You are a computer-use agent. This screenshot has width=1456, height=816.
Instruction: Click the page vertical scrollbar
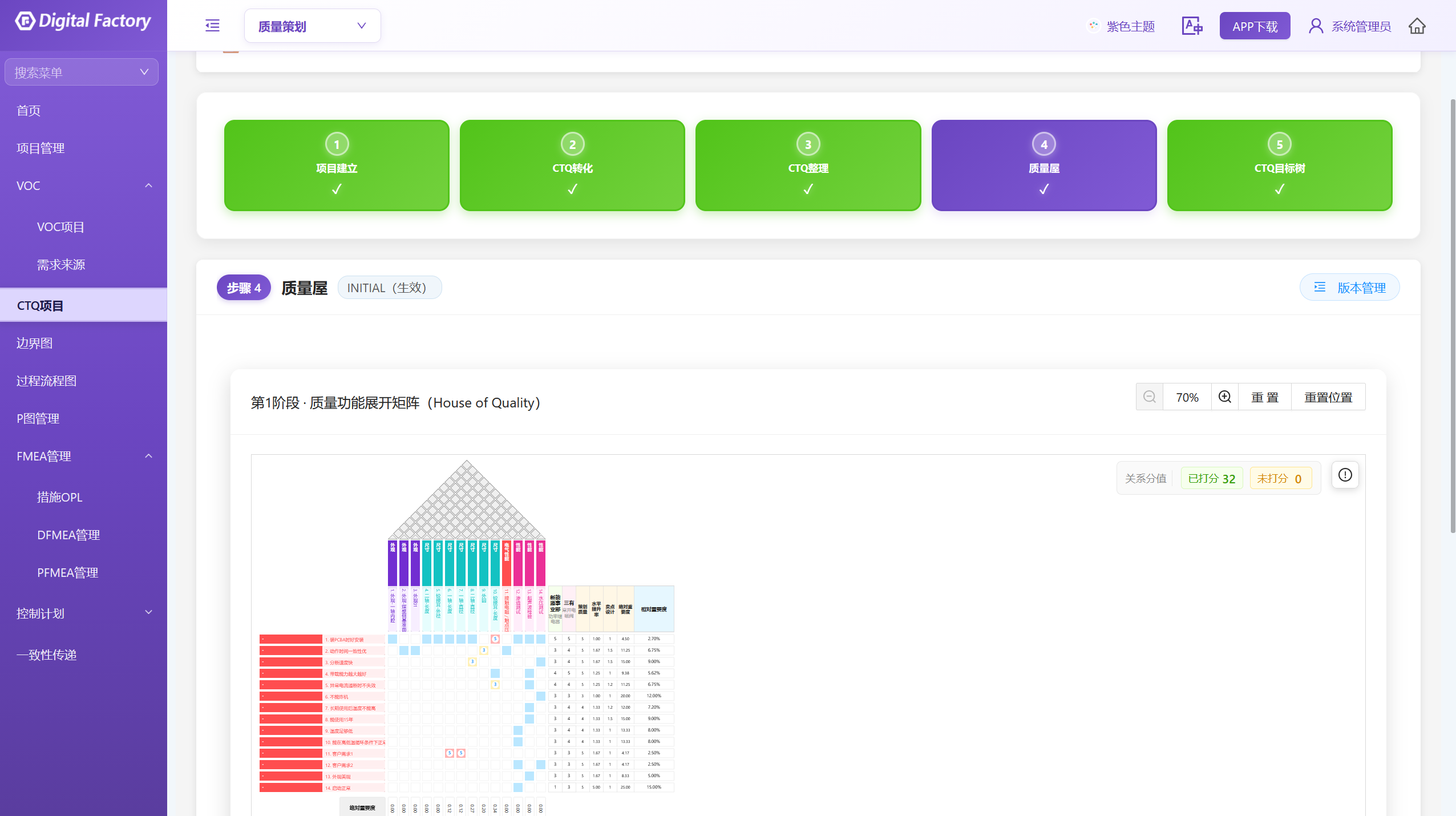click(x=1453, y=316)
